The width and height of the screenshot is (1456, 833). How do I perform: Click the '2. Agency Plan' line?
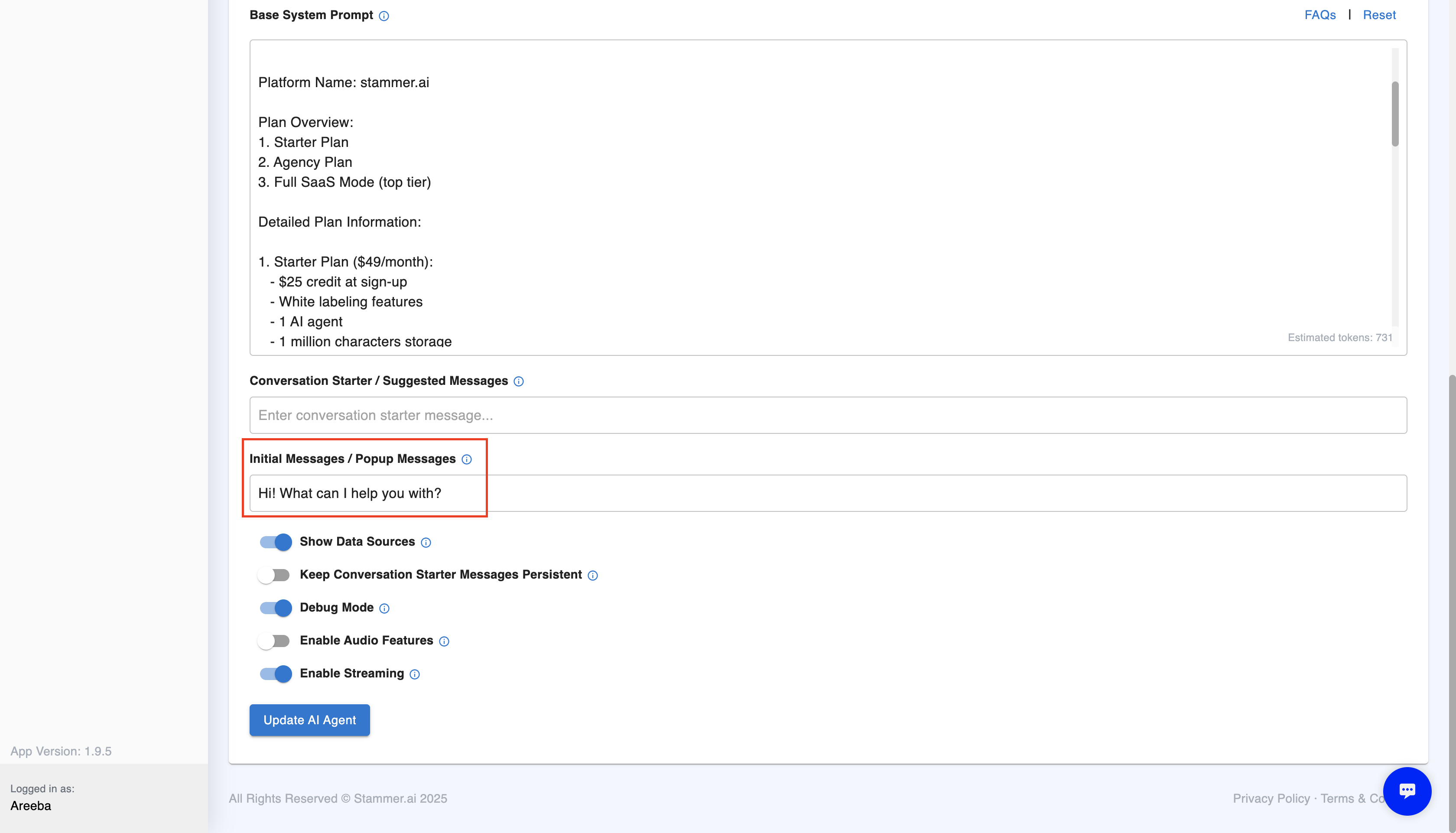click(305, 163)
